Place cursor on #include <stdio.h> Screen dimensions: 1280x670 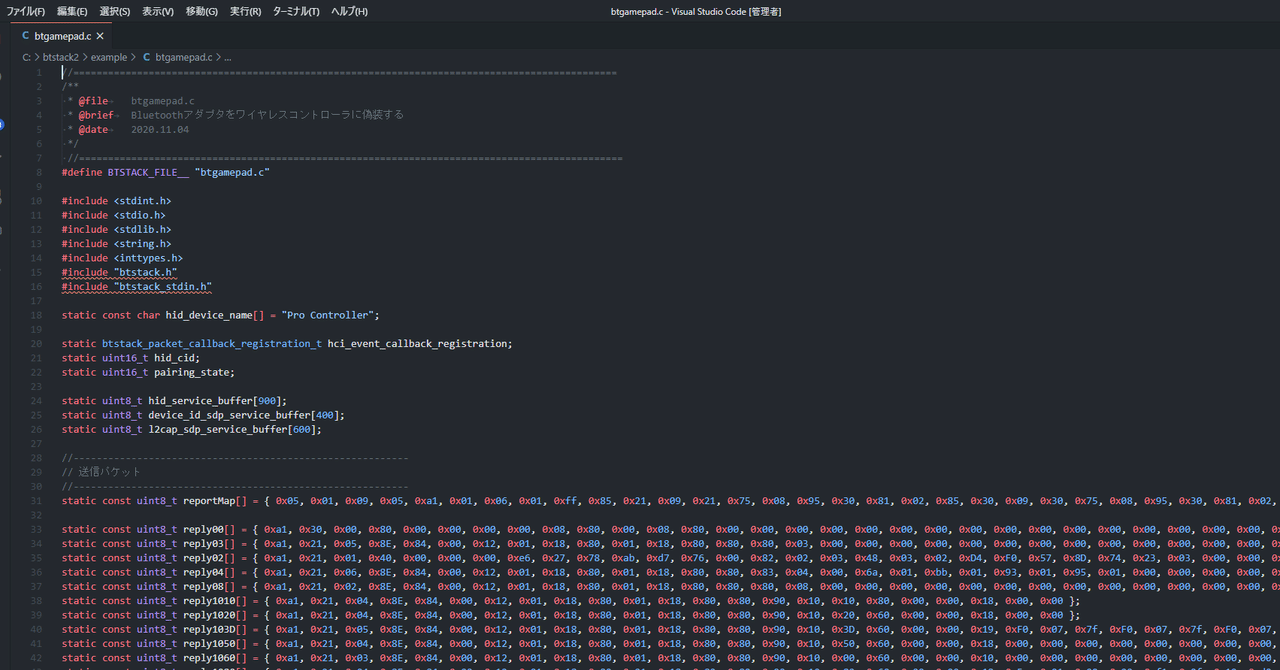tap(113, 215)
